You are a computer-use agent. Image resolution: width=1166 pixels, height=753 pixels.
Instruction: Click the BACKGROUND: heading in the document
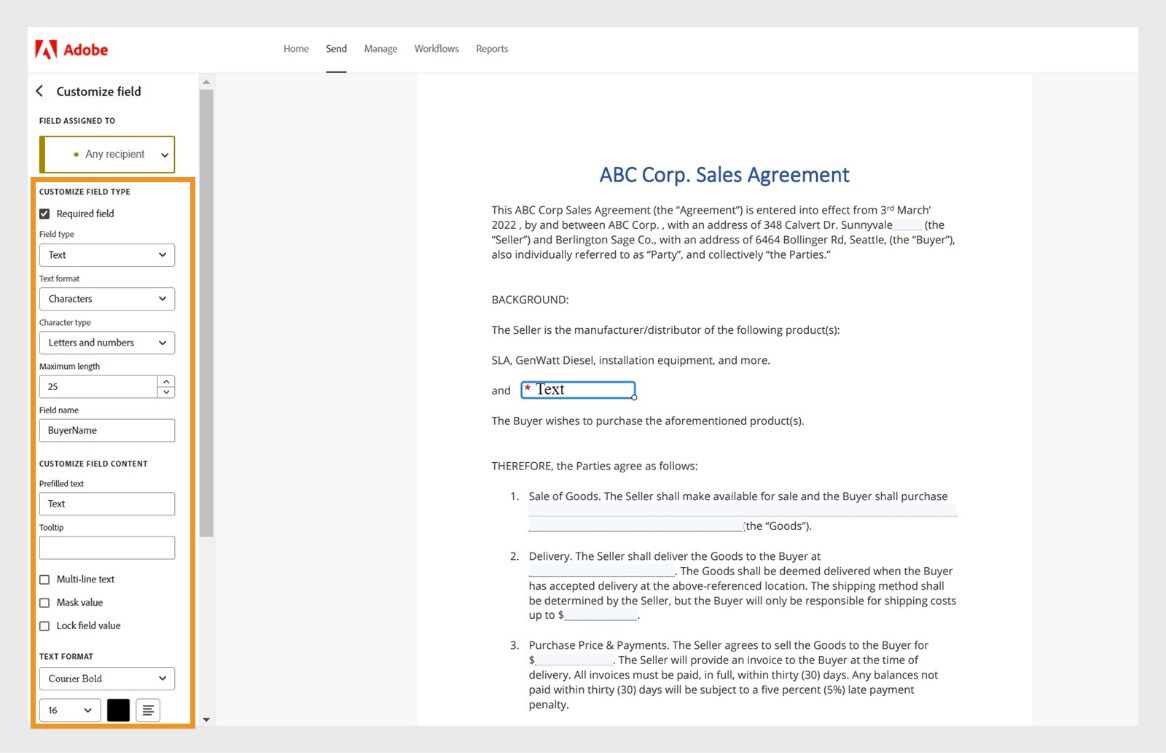(530, 300)
